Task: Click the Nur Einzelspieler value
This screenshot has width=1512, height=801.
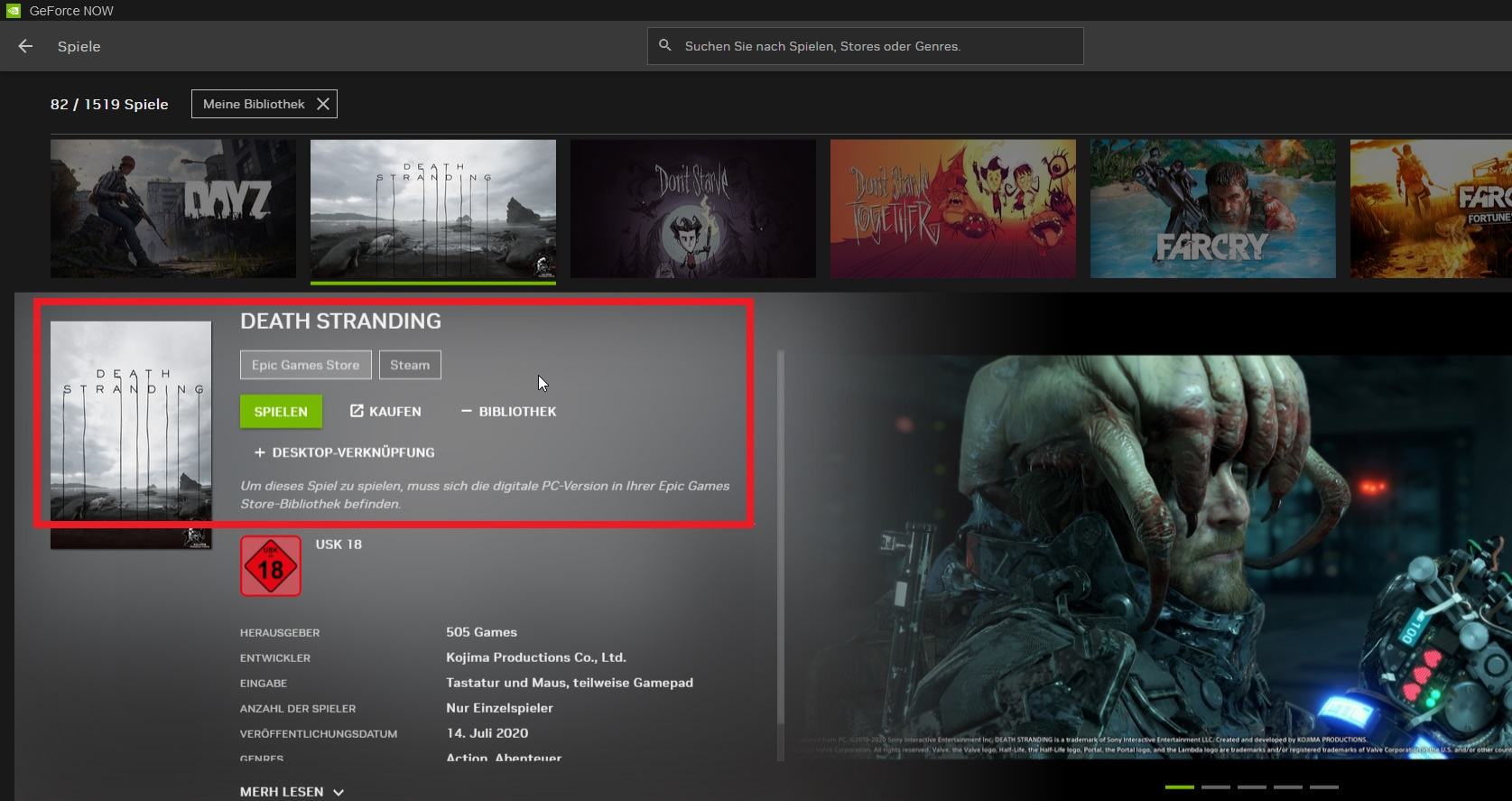Action: (x=499, y=708)
